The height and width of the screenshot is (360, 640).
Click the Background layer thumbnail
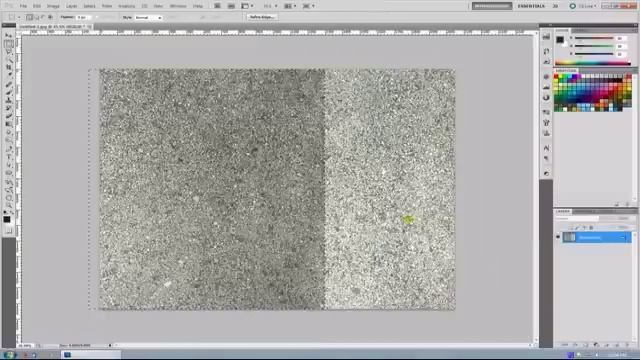tap(569, 237)
